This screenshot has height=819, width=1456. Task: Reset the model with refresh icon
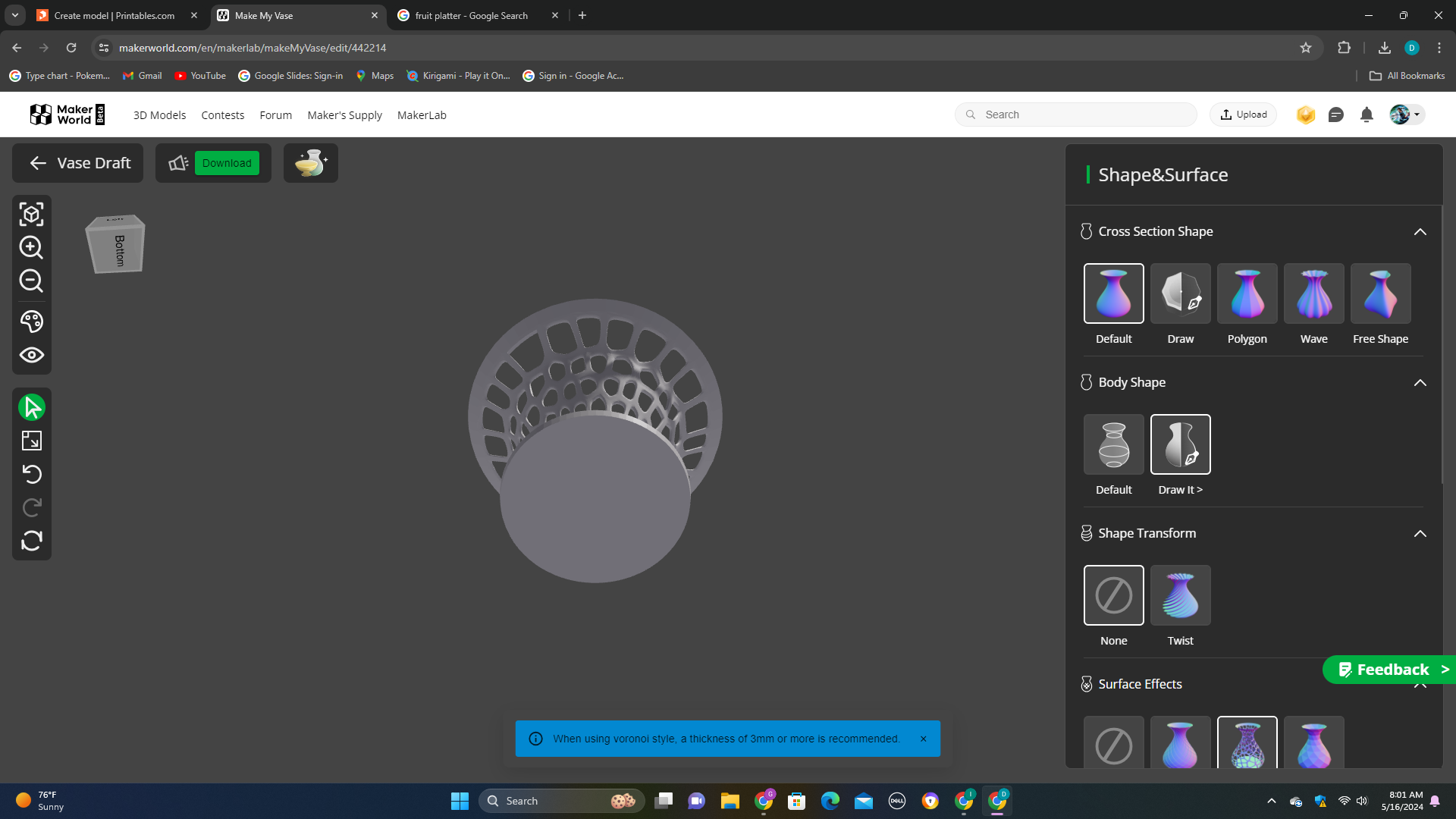[31, 541]
